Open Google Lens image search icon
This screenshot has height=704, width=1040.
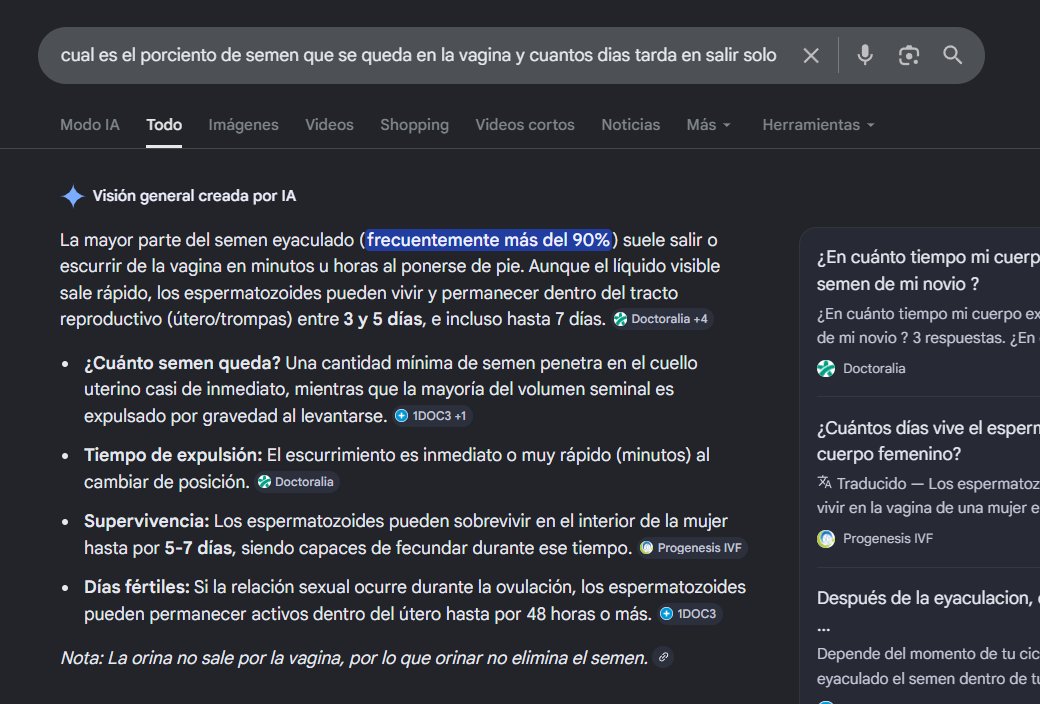[909, 55]
